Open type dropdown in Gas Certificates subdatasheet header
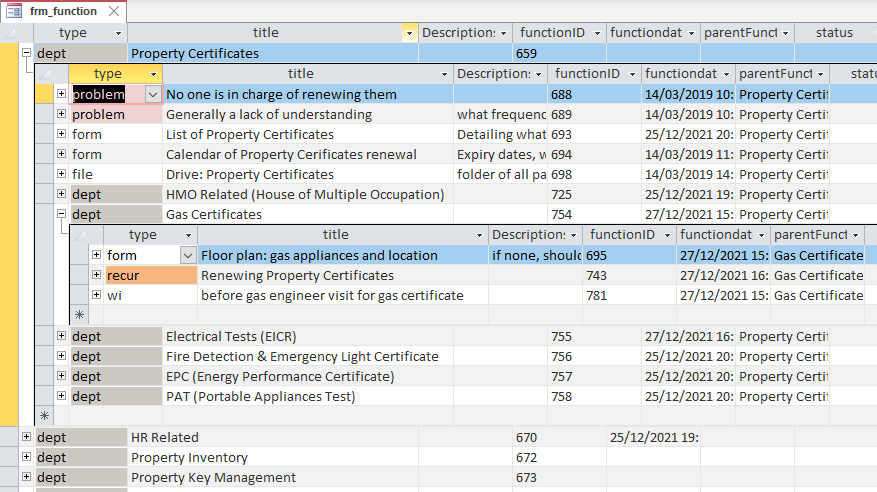877x492 pixels. 188,235
